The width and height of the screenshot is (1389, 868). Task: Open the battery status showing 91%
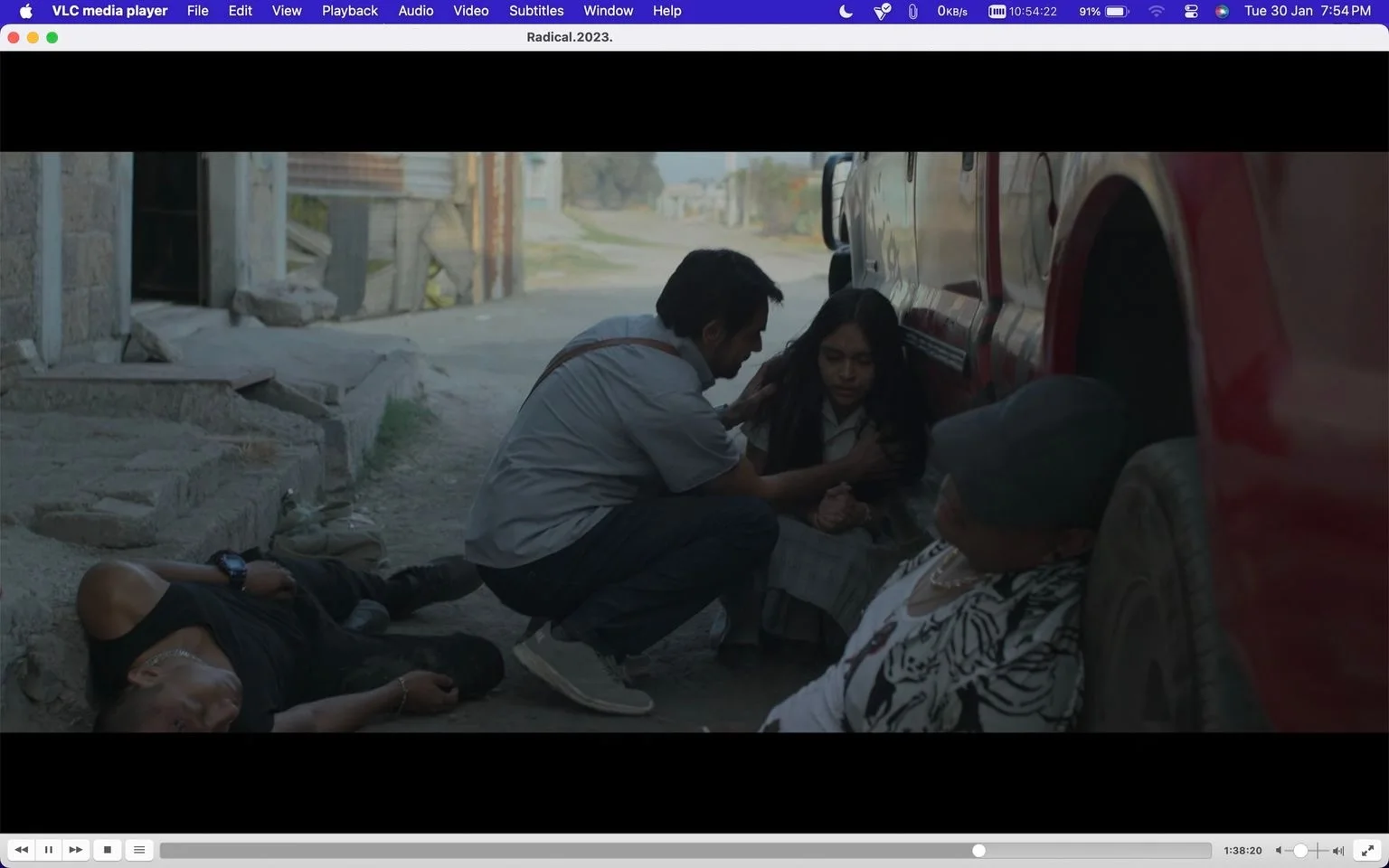click(x=1103, y=11)
